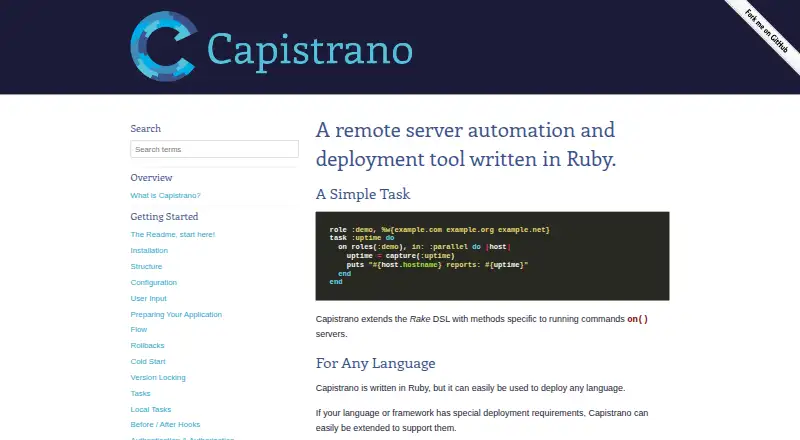The width and height of the screenshot is (800, 440).
Task: Open the Cold Start link
Action: [x=148, y=361]
